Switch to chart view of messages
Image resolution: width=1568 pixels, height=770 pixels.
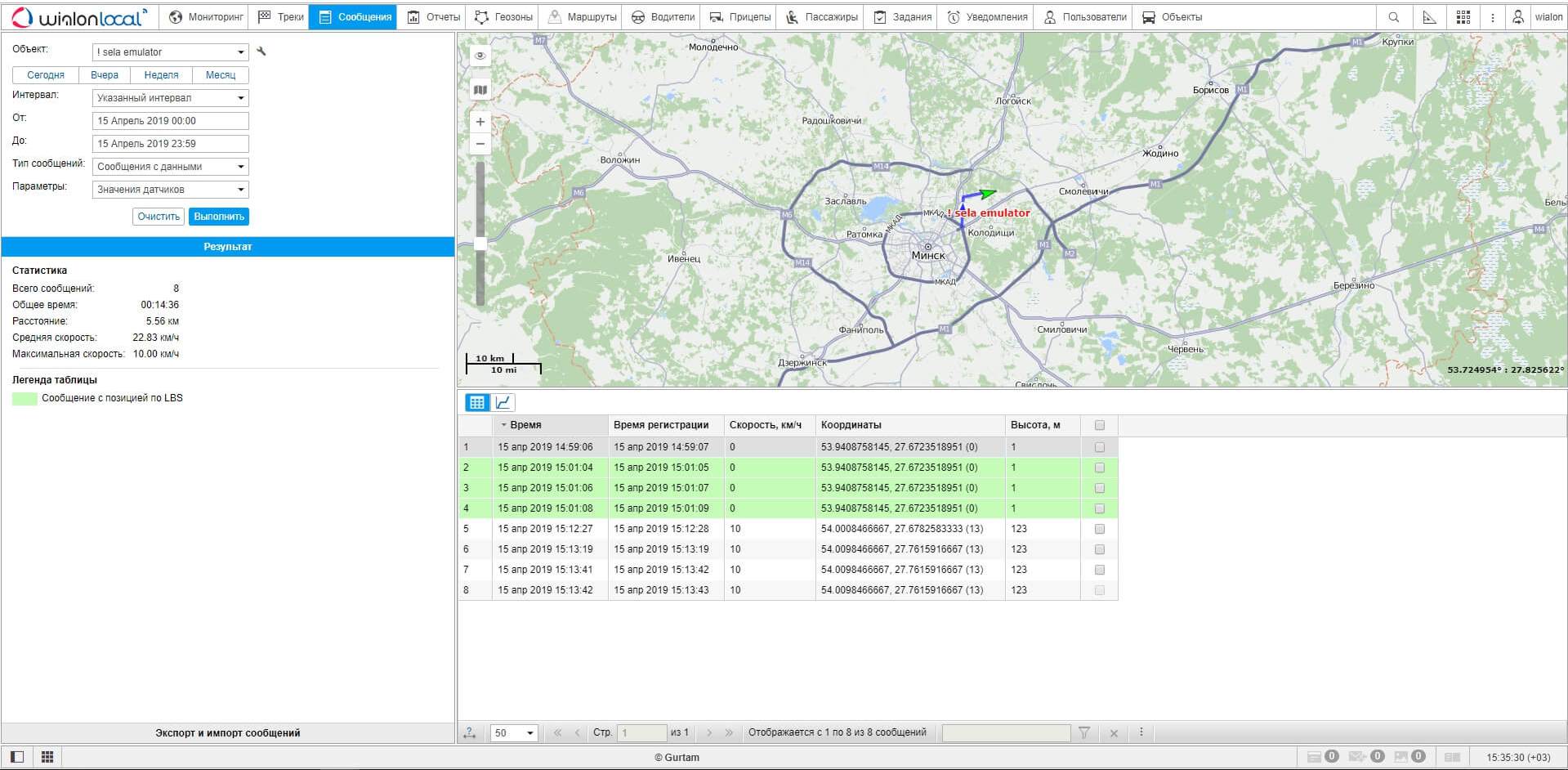(503, 402)
